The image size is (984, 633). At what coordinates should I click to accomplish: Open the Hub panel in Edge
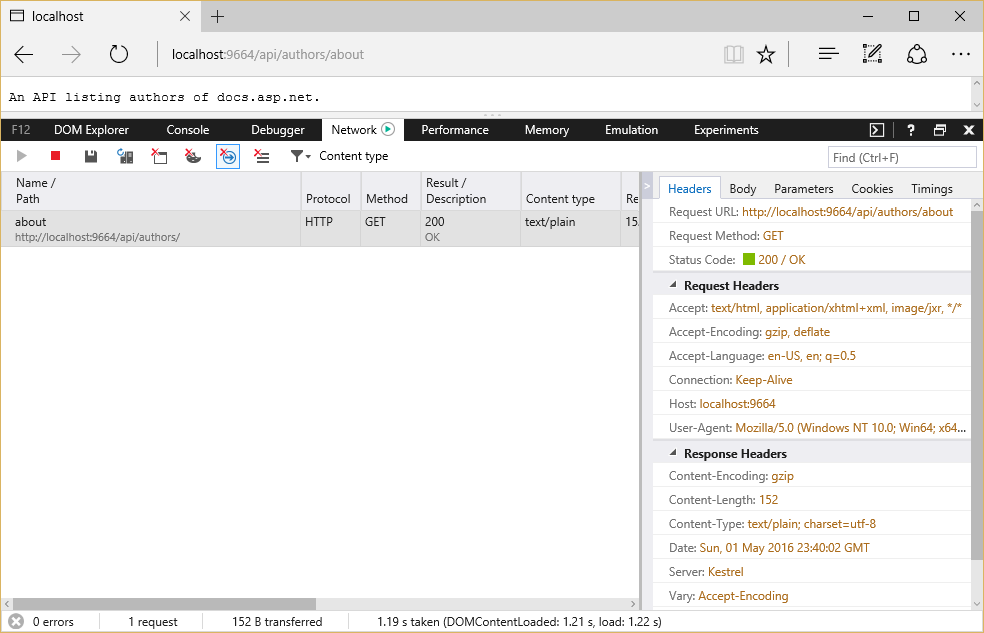[828, 54]
